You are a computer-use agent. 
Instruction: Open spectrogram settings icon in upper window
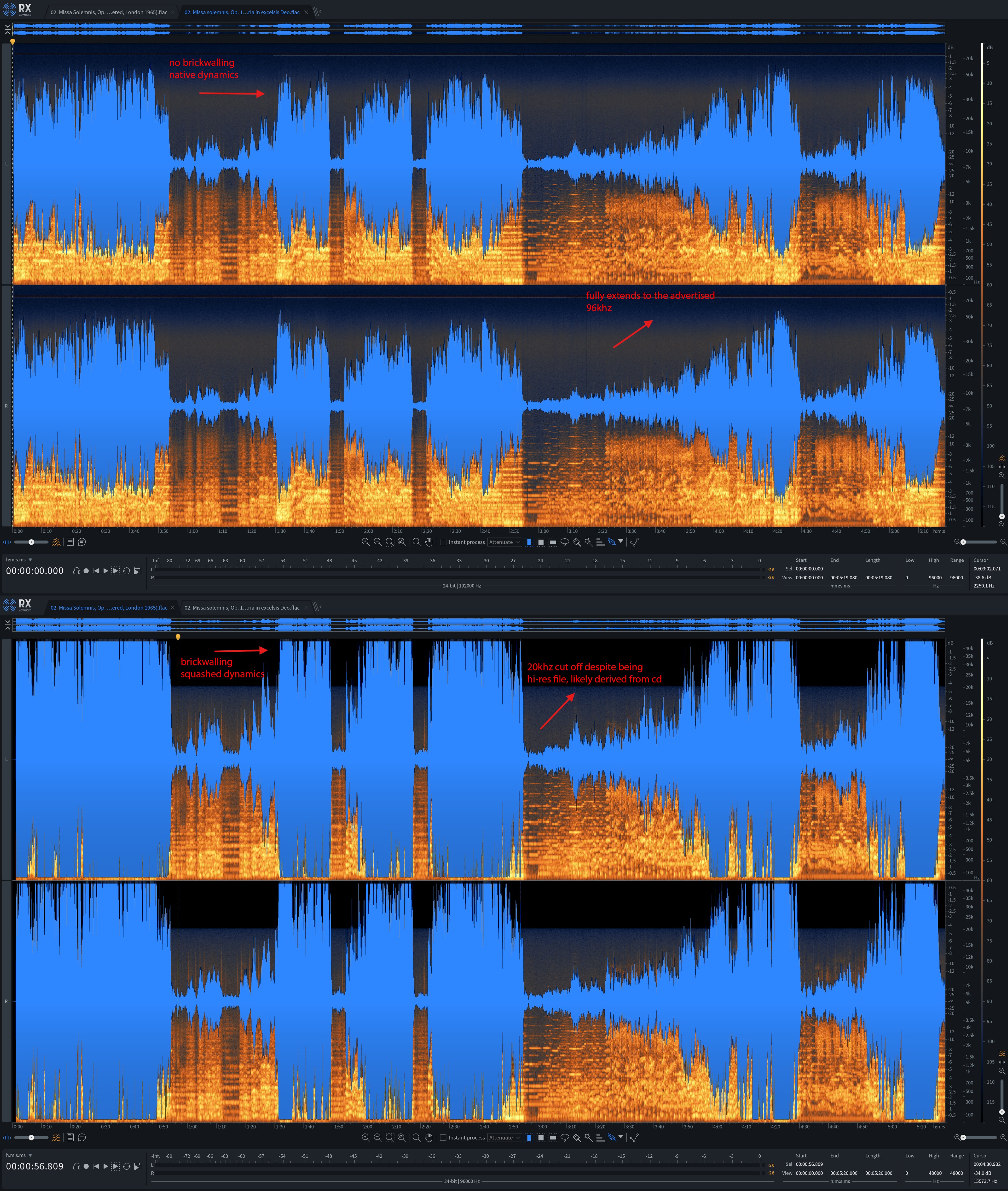point(56,542)
